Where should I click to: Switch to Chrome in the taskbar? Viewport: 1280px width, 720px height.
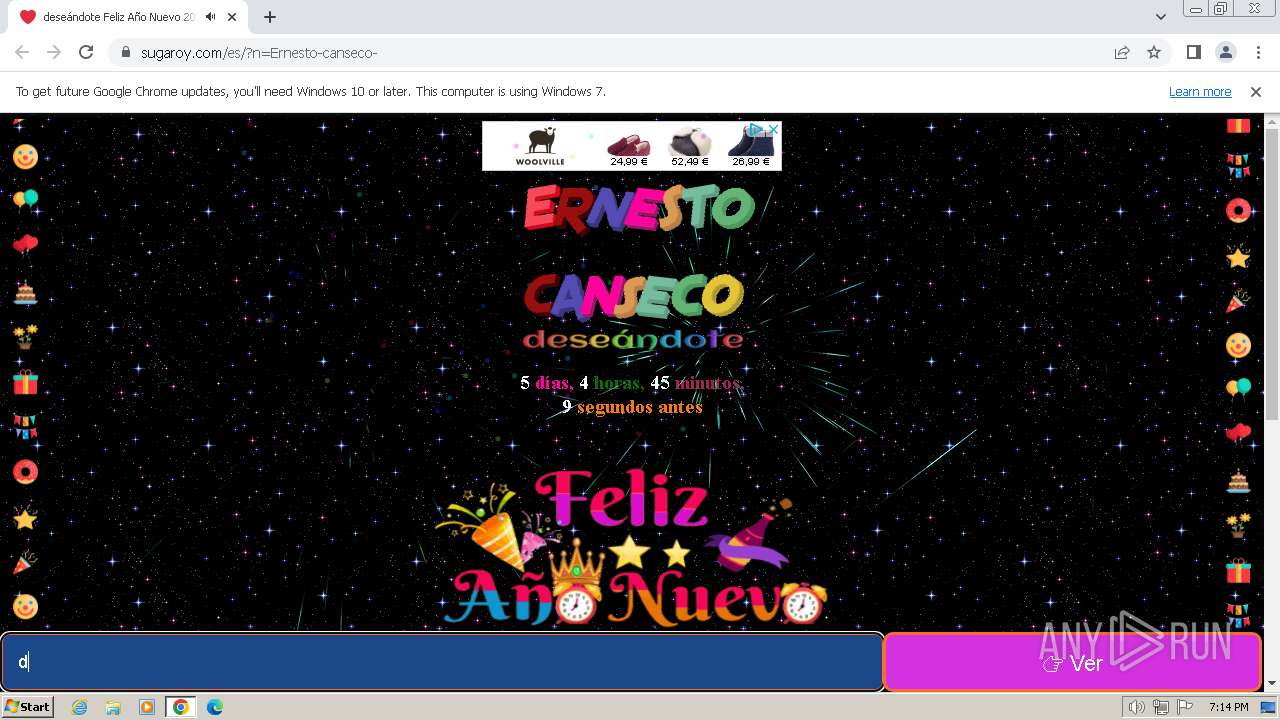(180, 707)
